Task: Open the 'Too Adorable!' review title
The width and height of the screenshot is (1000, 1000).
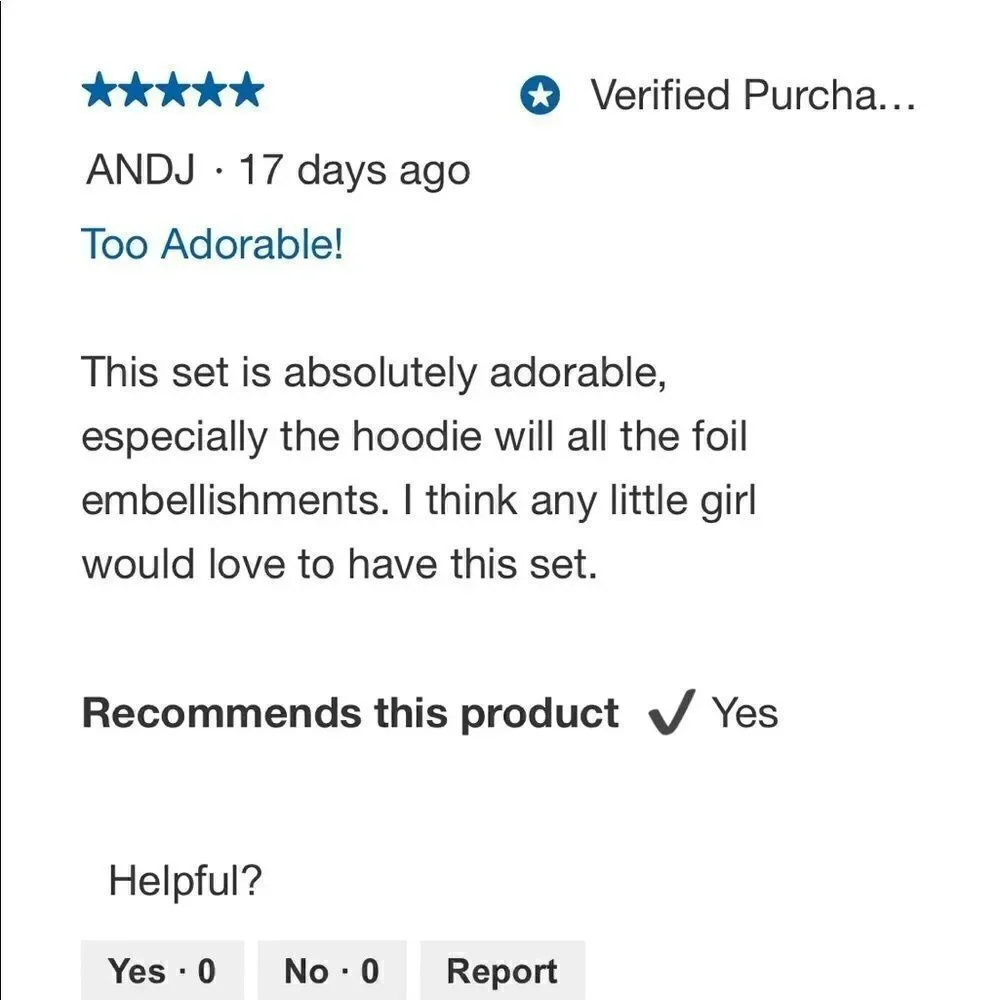Action: 212,244
